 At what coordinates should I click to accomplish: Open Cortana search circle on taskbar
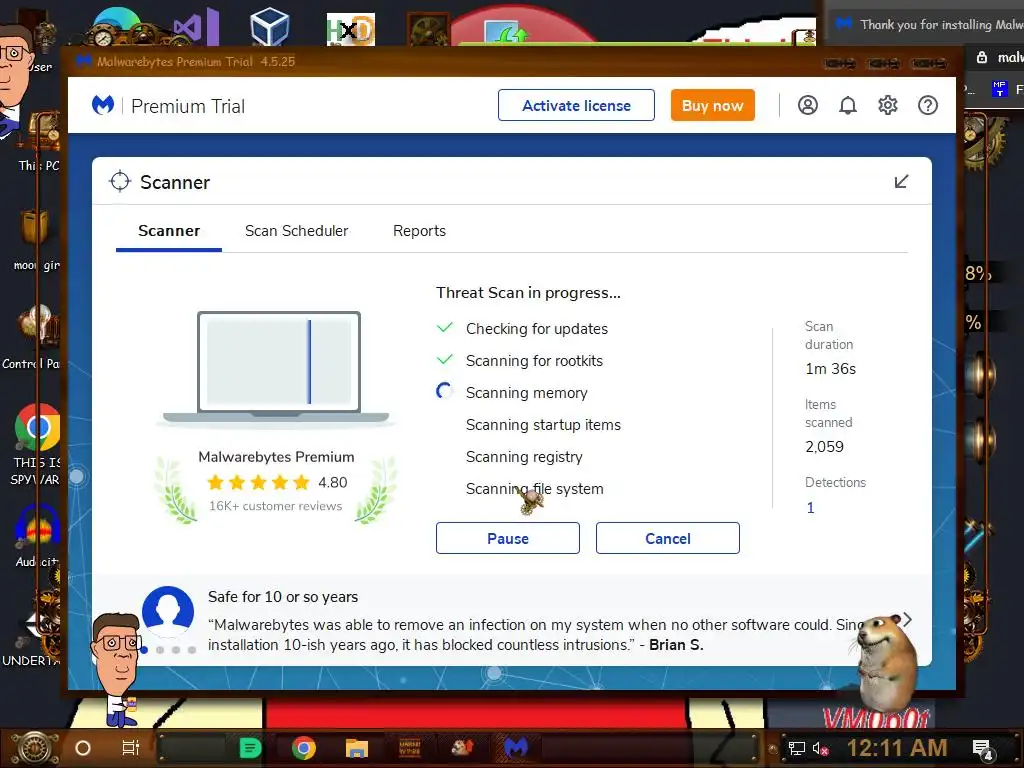(x=83, y=748)
